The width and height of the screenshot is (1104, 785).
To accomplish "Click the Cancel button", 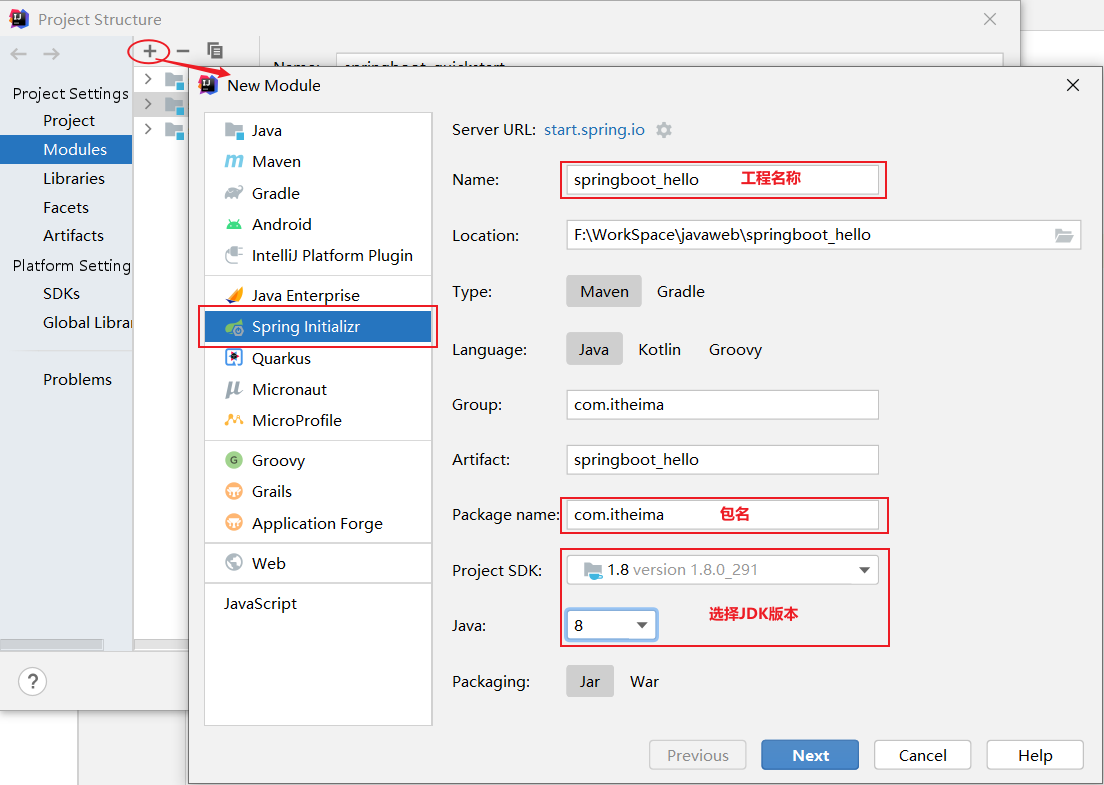I will point(922,755).
